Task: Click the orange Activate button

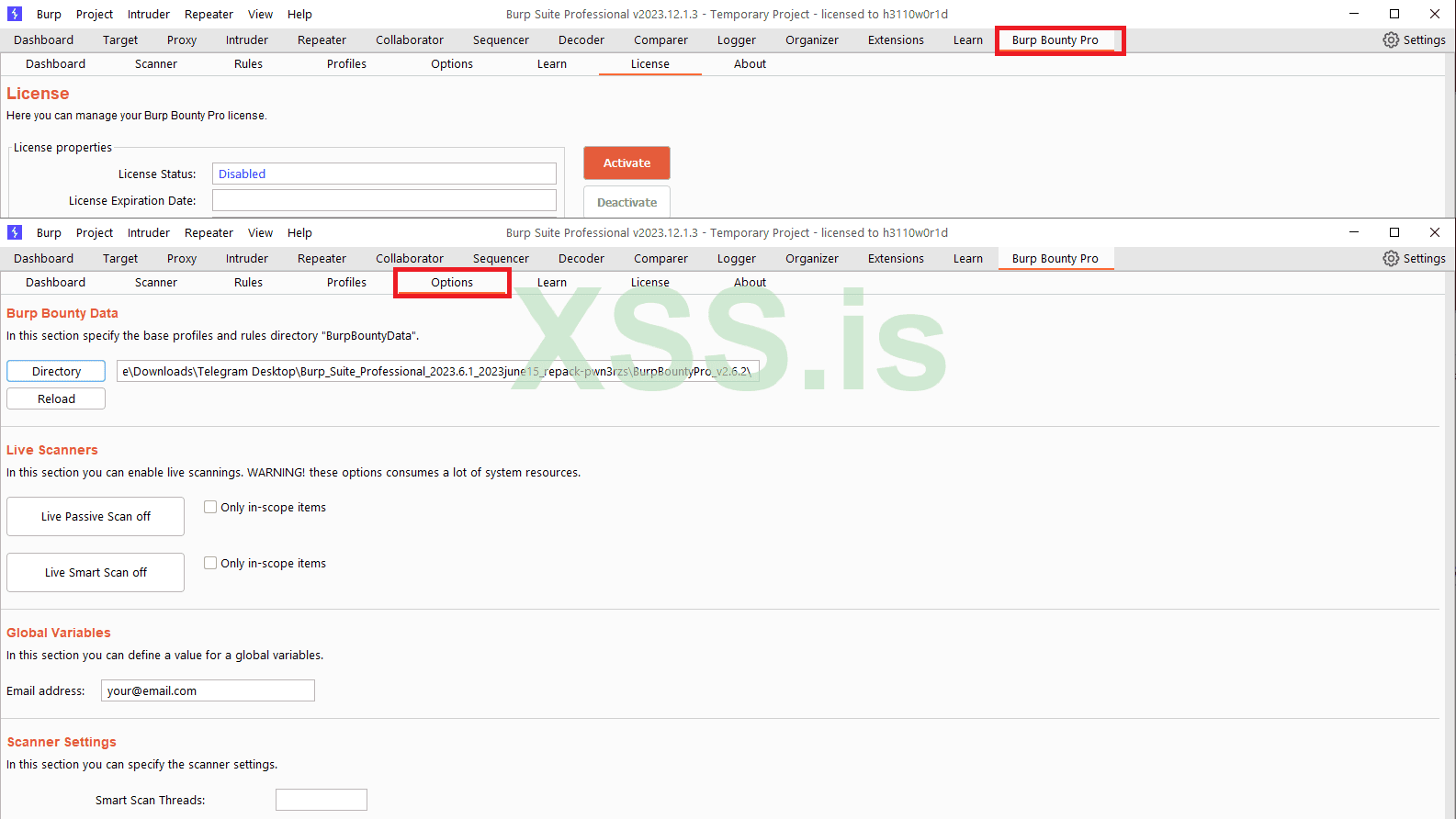Action: click(x=626, y=163)
